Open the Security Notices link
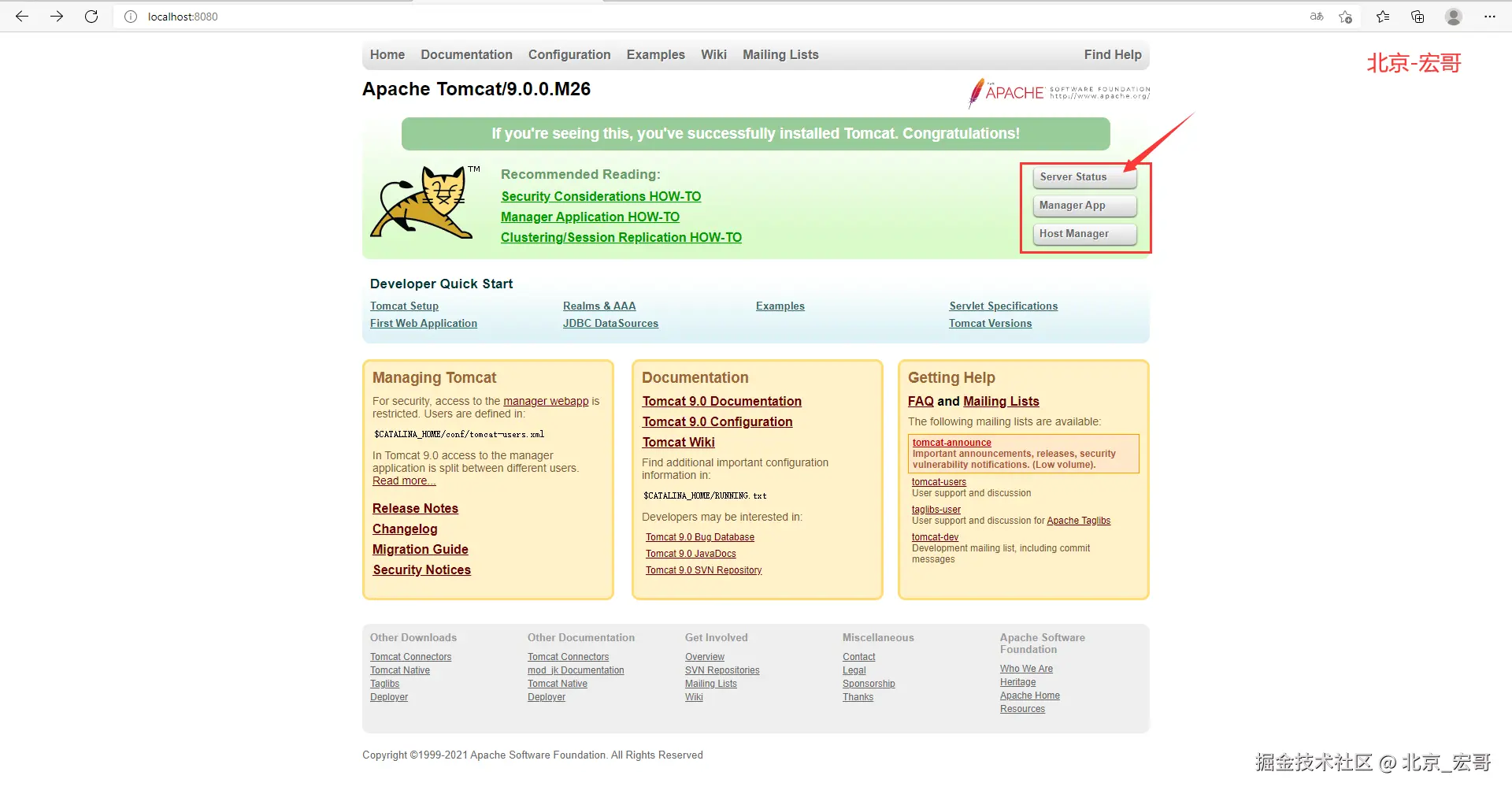This screenshot has height=794, width=1512. click(421, 570)
